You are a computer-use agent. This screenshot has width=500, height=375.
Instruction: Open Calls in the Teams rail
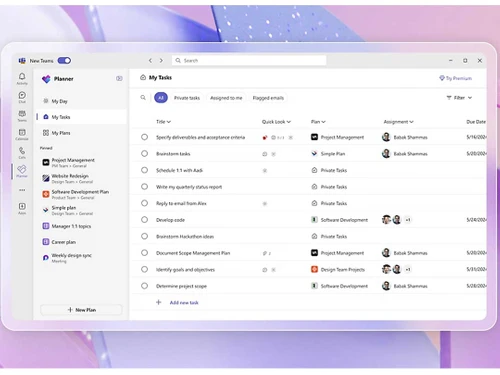click(x=22, y=153)
